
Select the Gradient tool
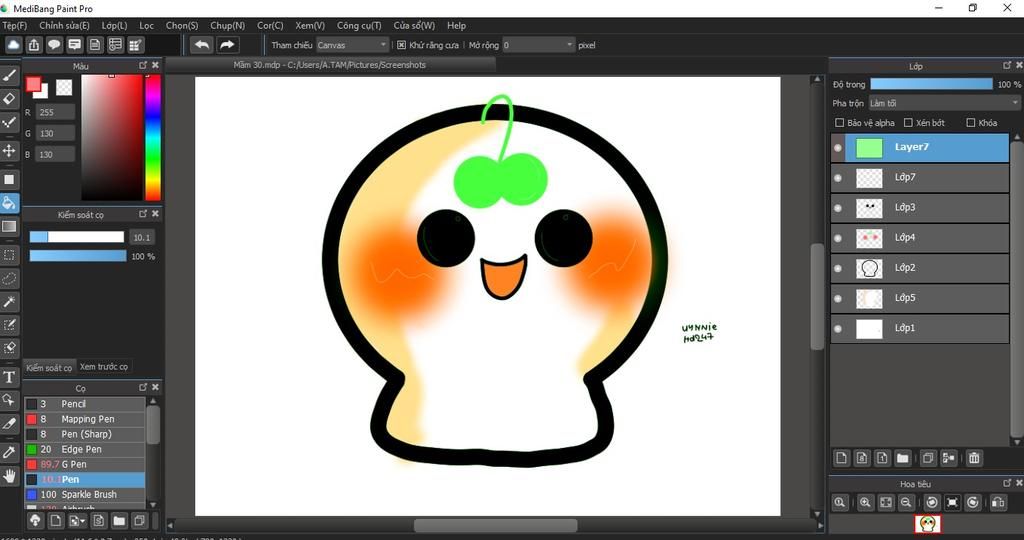pos(9,227)
